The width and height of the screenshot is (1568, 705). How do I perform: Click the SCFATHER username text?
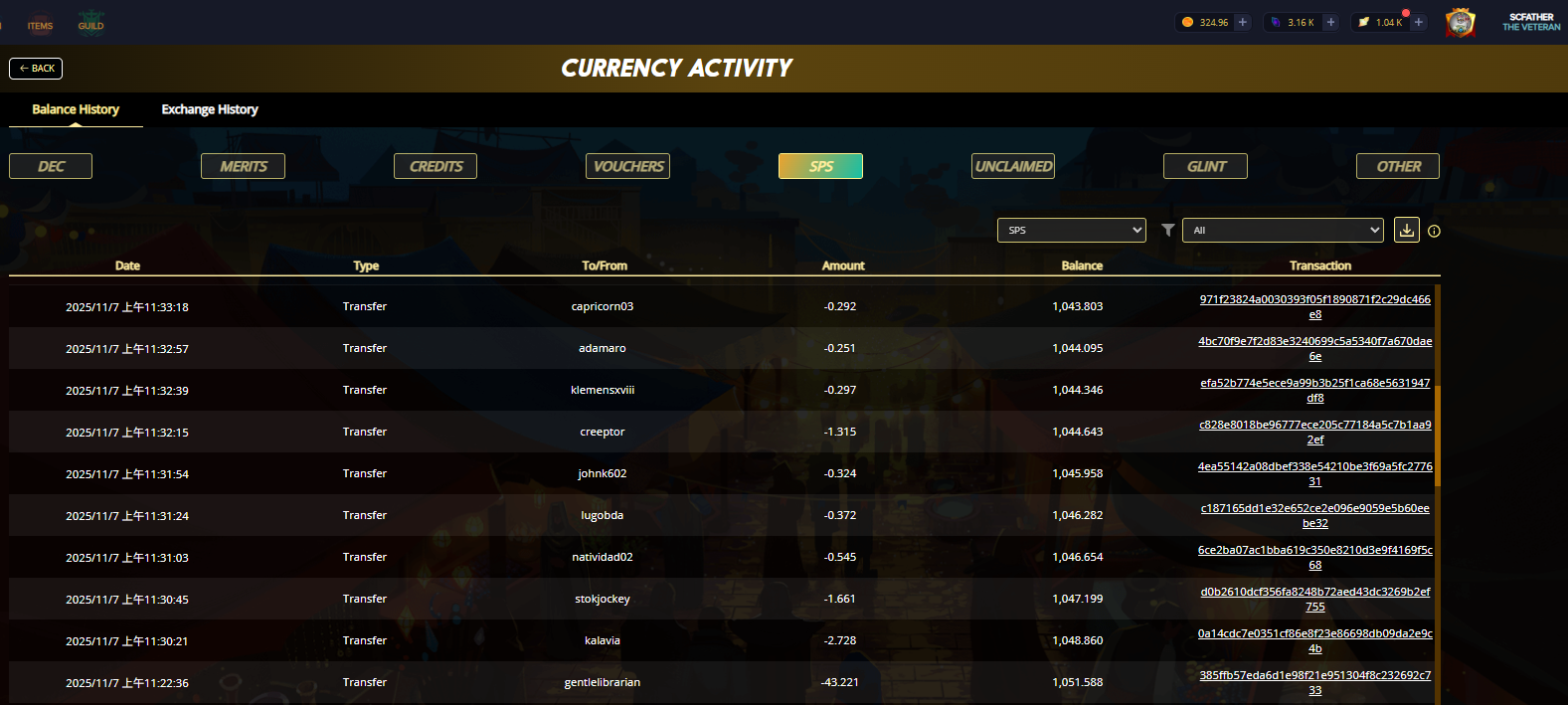(1531, 17)
